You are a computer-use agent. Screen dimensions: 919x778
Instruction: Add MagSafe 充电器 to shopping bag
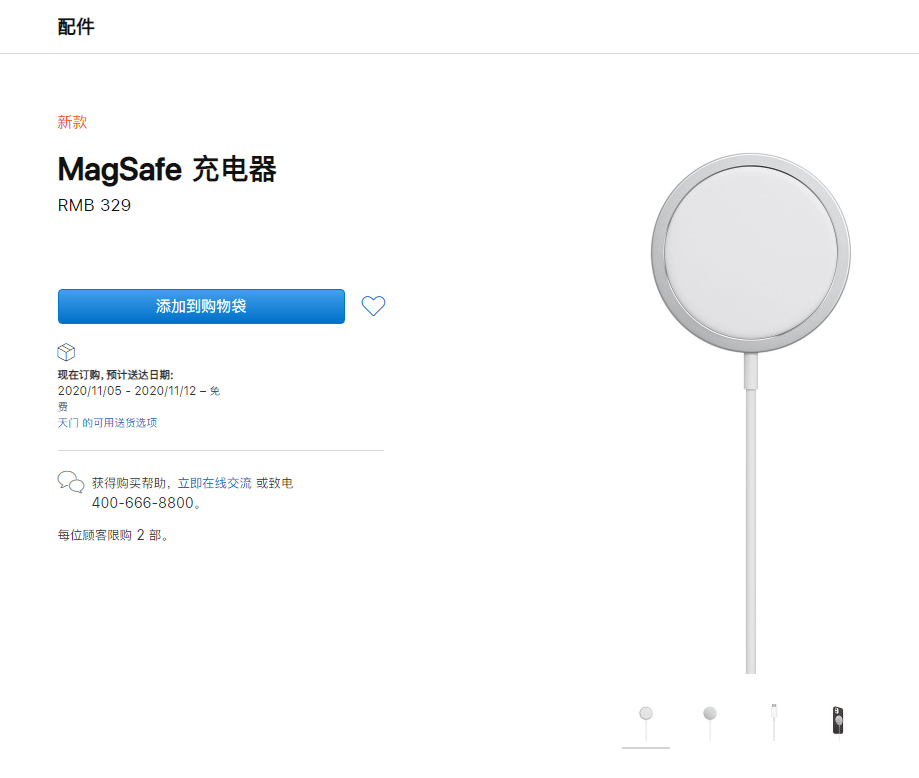tap(200, 306)
